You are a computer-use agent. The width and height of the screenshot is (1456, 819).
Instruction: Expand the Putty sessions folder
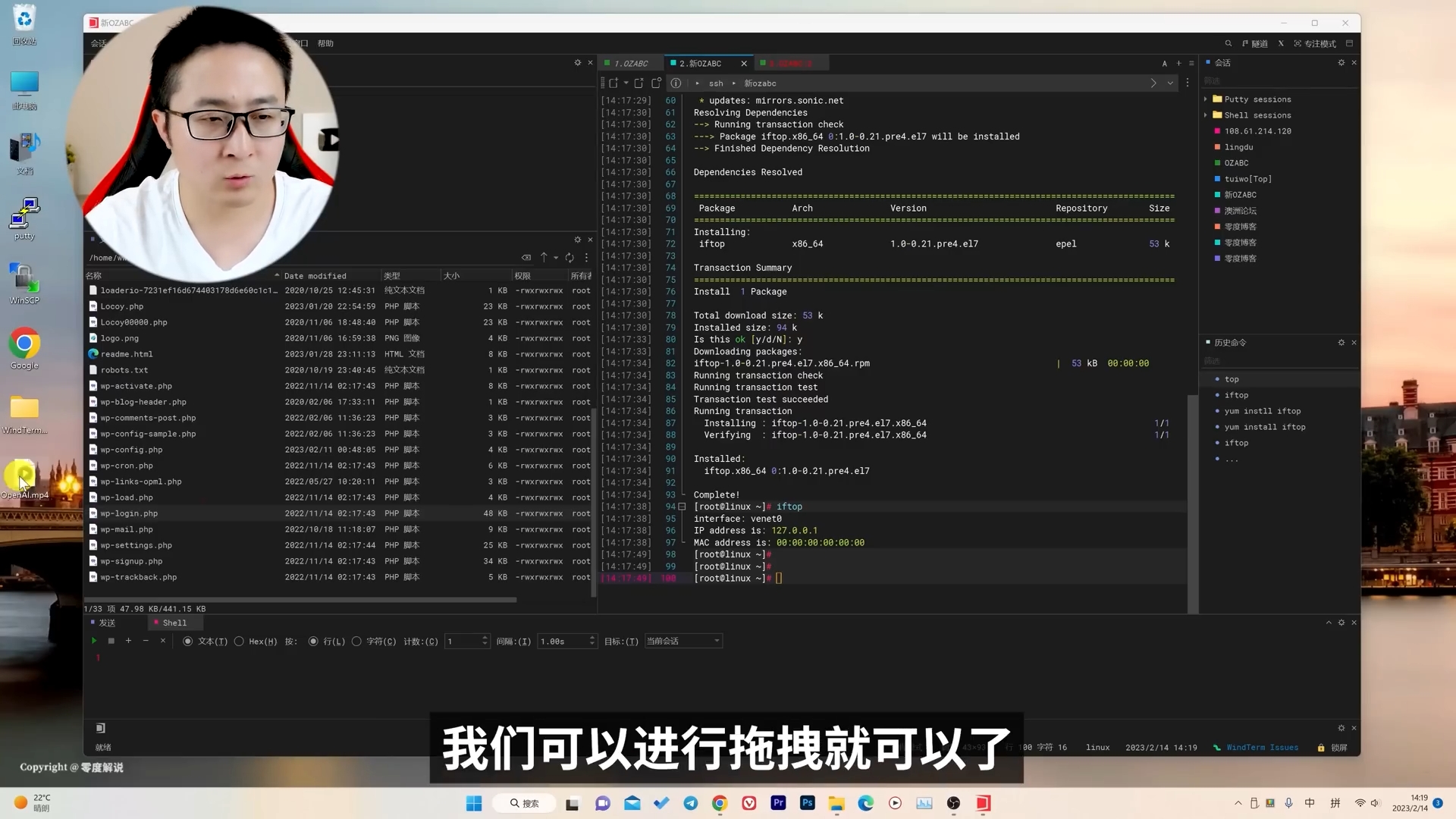[x=1206, y=99]
